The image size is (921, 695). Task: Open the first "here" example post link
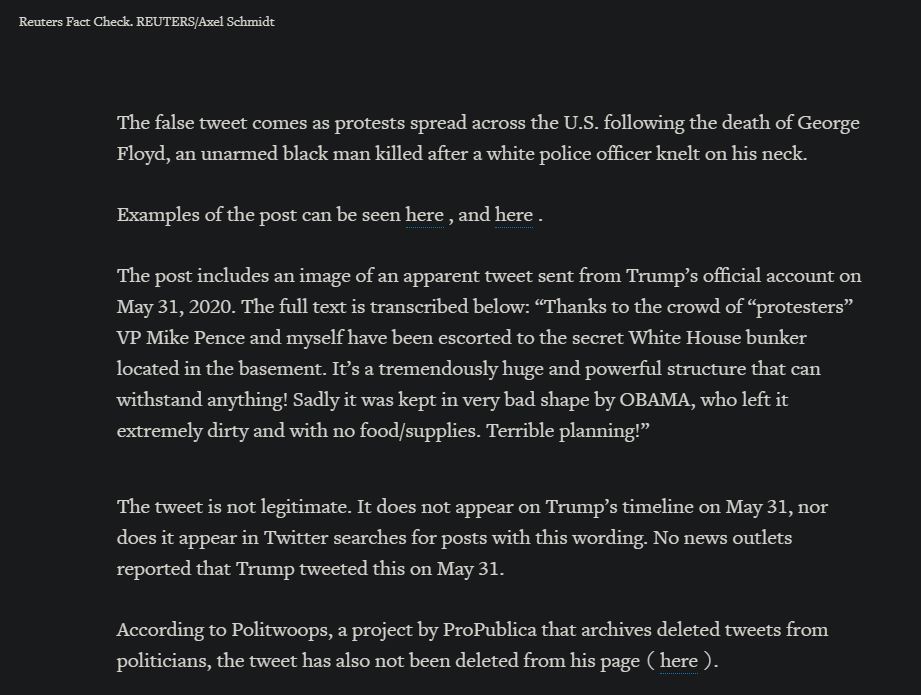click(x=424, y=215)
